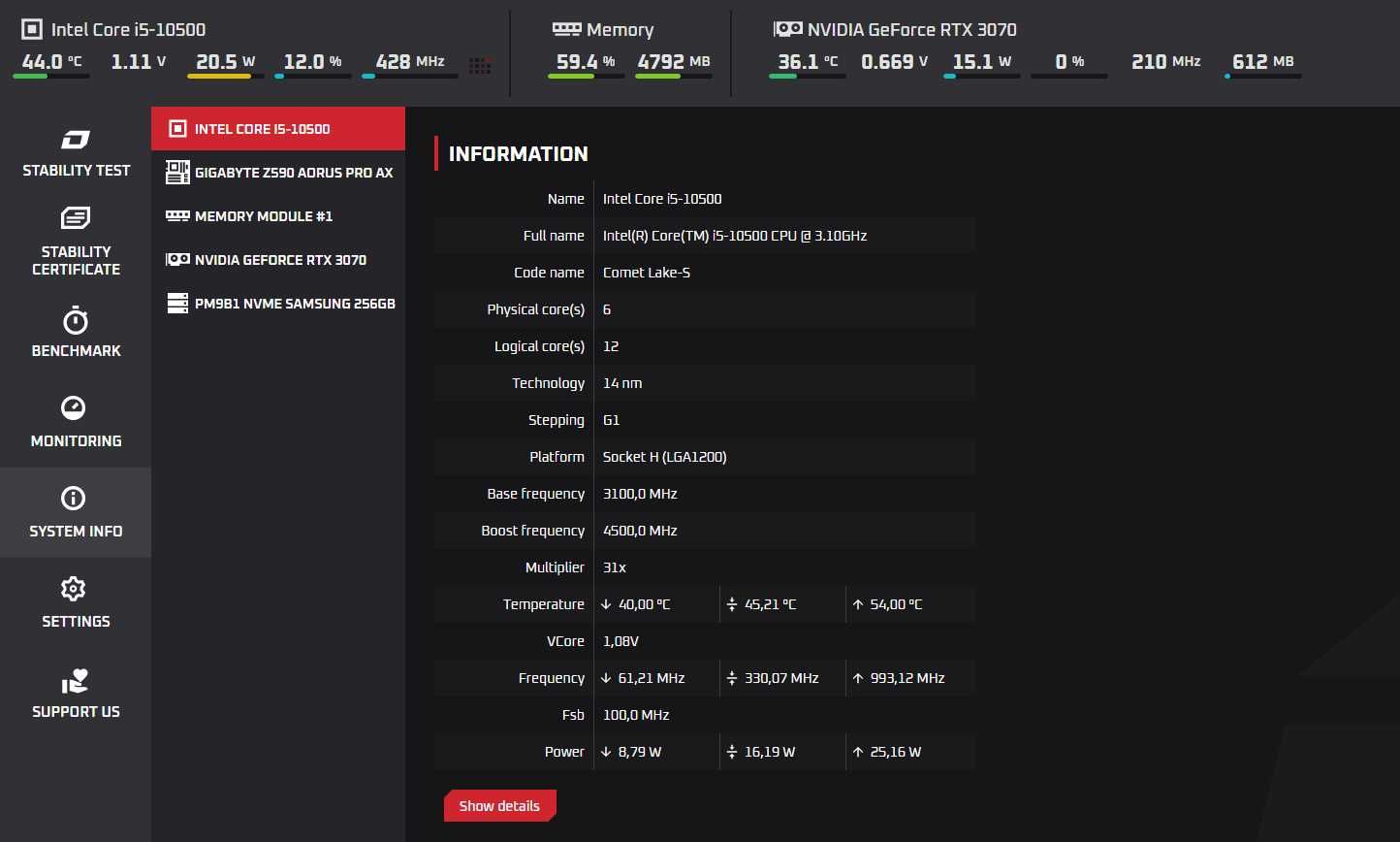Click the GPU voltage 0.669 V reading
Screen dimensions: 1400x842
(x=894, y=61)
